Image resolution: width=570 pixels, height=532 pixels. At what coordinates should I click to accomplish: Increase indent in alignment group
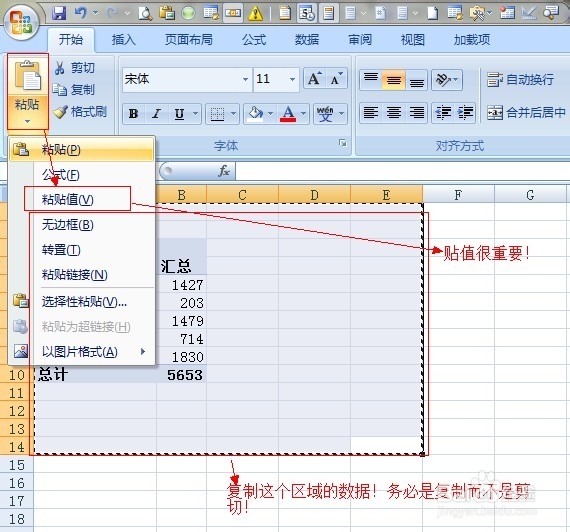tap(465, 113)
